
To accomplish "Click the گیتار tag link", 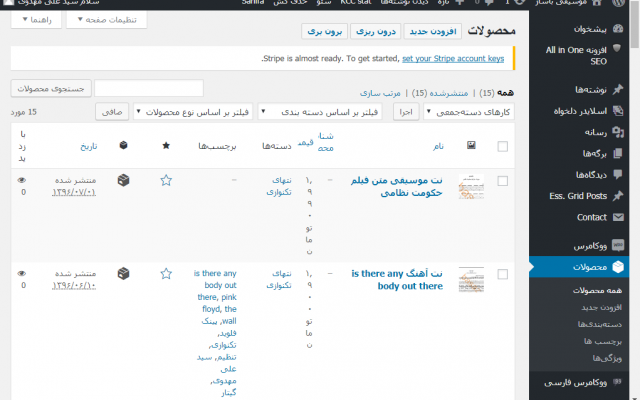I will [x=229, y=393].
